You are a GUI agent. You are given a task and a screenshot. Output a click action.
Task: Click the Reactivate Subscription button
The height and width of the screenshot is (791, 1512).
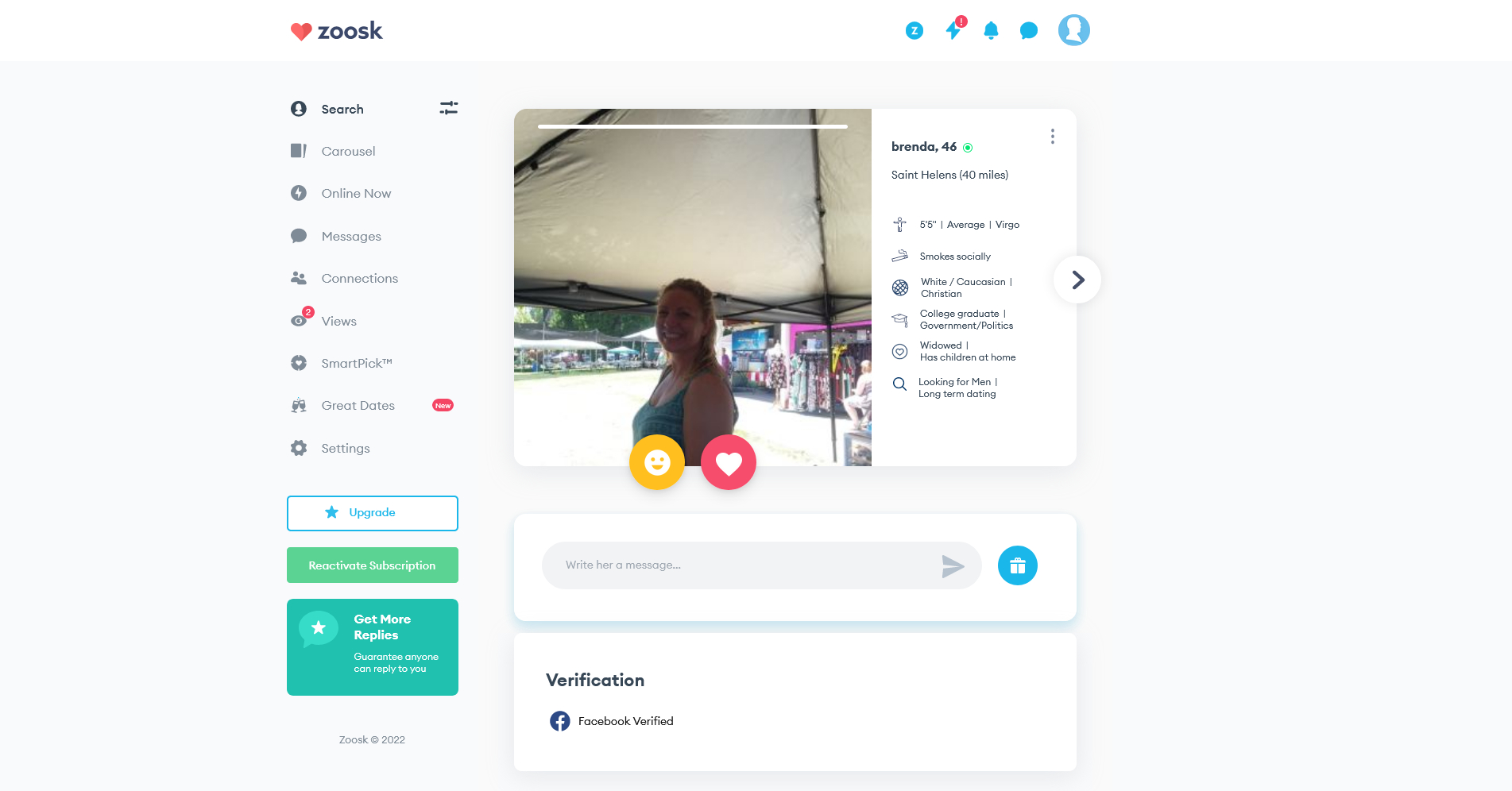click(373, 565)
